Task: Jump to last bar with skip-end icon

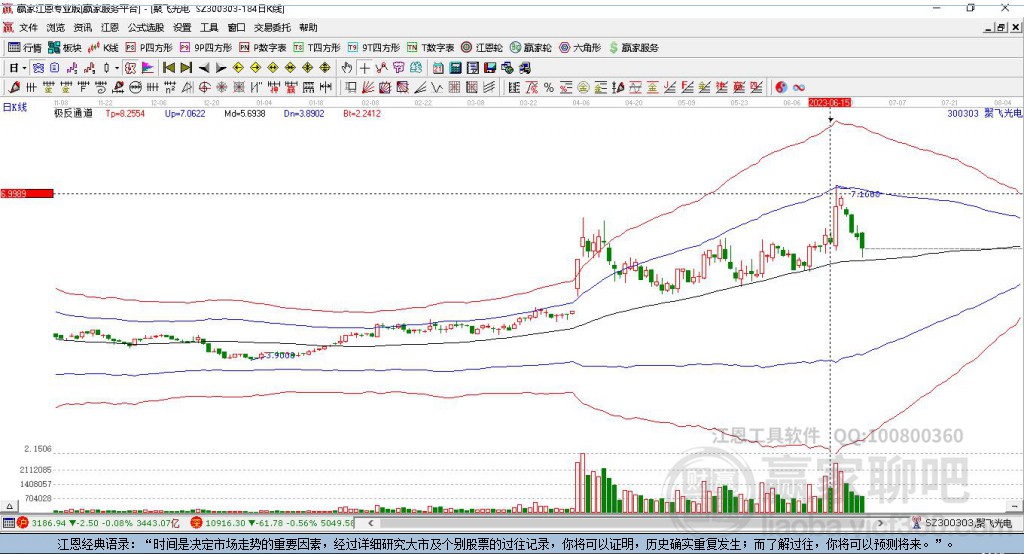Action: click(186, 67)
